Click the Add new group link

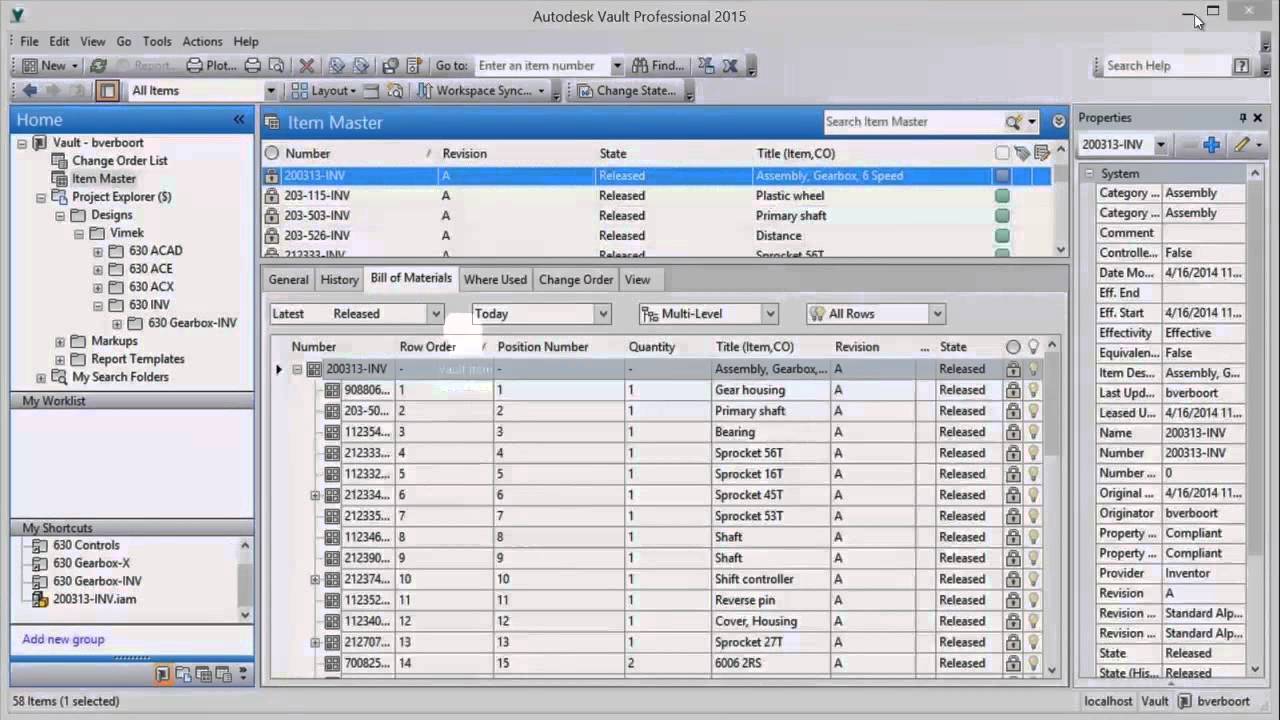(63, 640)
